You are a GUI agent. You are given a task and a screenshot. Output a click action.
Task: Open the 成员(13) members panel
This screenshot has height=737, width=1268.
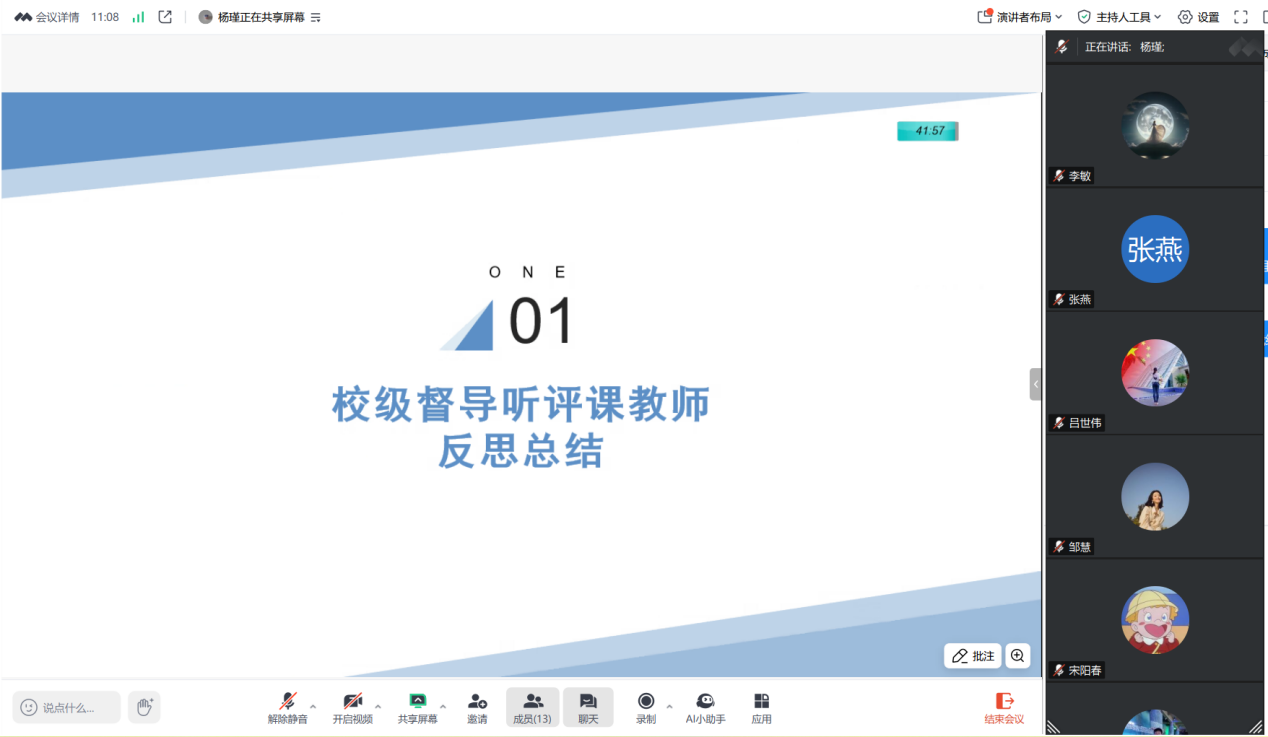pyautogui.click(x=532, y=708)
